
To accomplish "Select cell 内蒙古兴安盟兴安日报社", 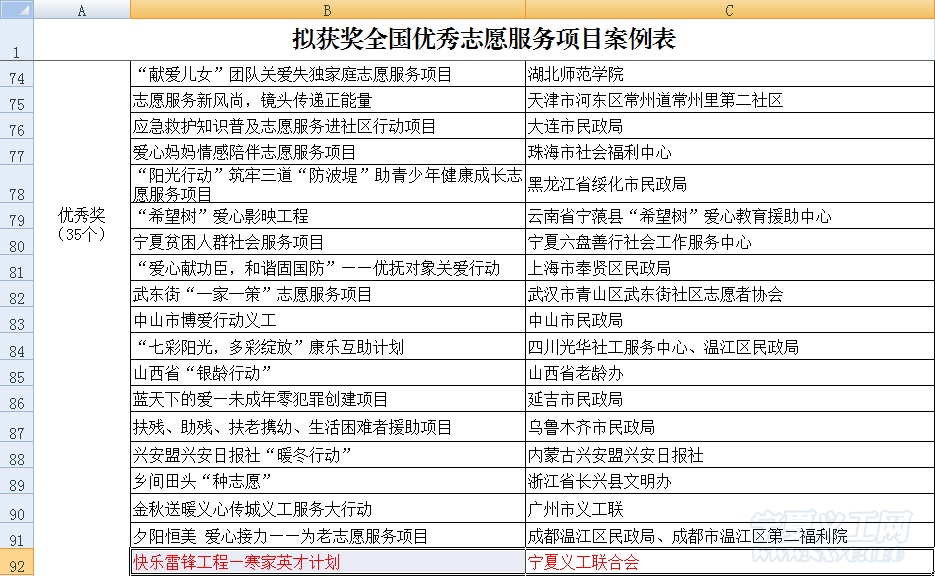I will tap(730, 455).
